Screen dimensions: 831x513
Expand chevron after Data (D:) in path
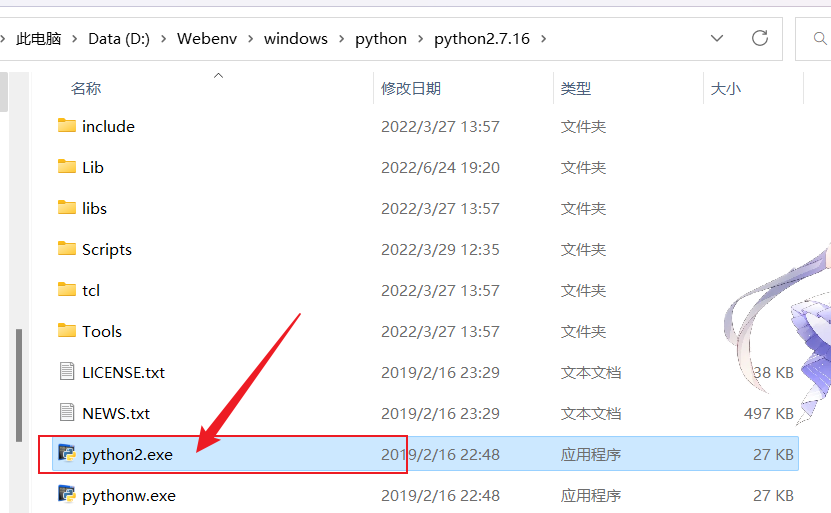(x=164, y=39)
